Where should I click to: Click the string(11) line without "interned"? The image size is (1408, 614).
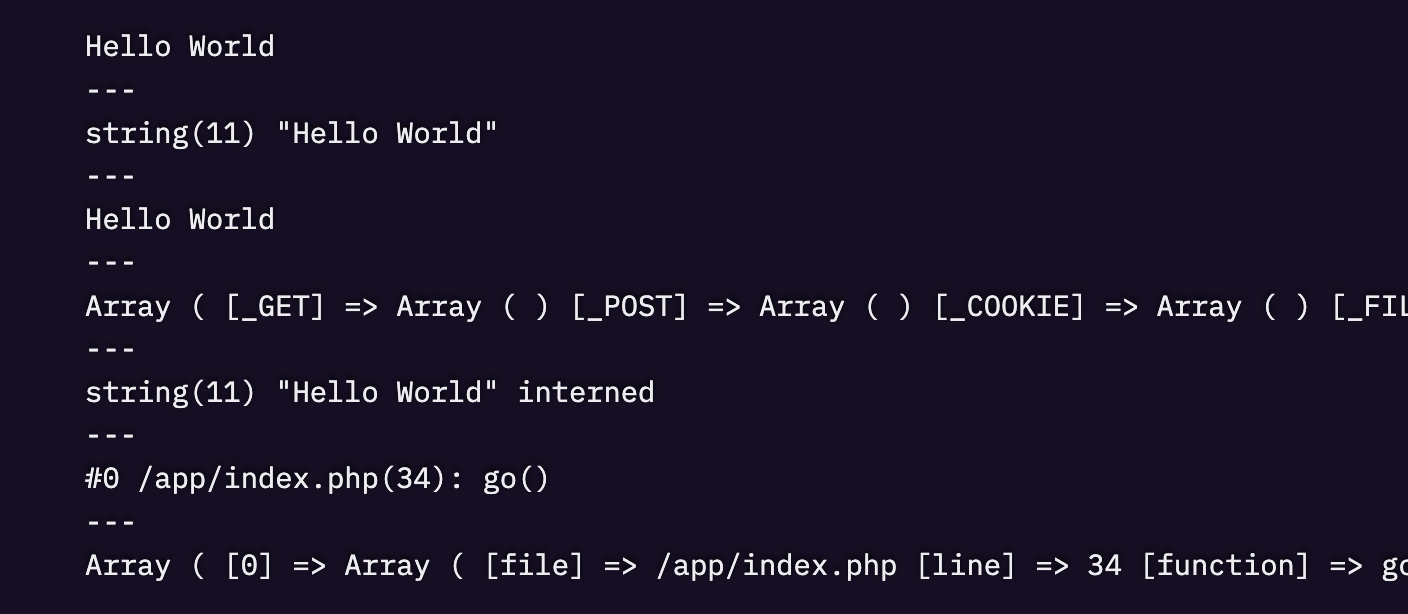pyautogui.click(x=291, y=133)
